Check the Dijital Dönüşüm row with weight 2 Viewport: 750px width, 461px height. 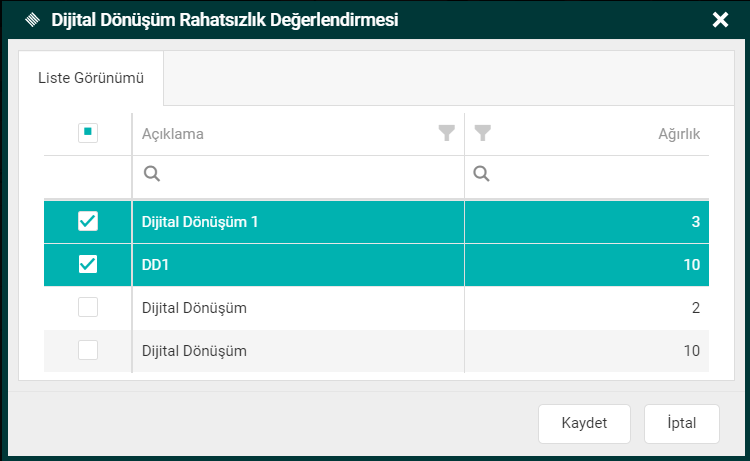(x=88, y=308)
